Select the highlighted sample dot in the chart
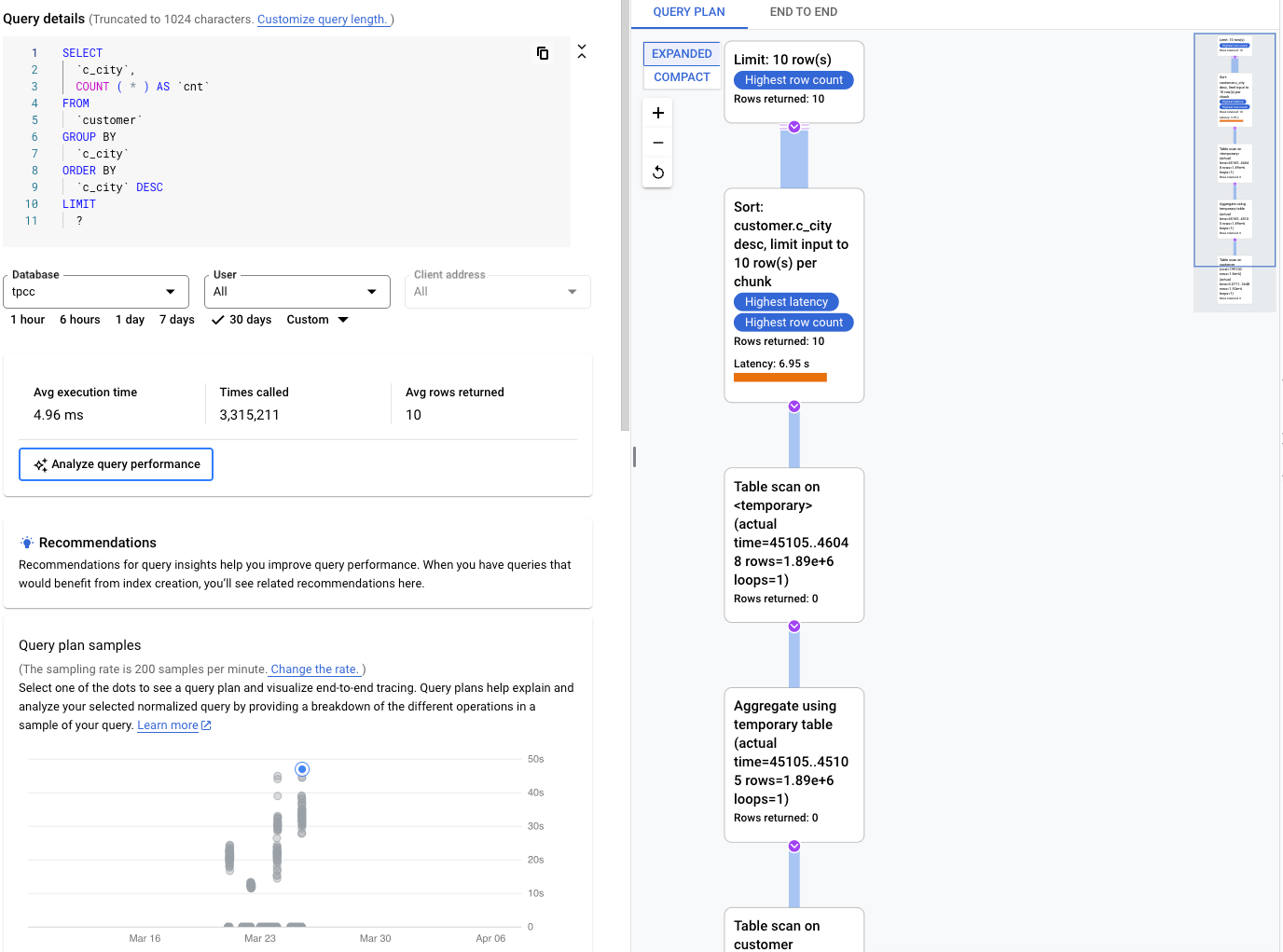Screen dimensions: 1283x952 coord(301,769)
